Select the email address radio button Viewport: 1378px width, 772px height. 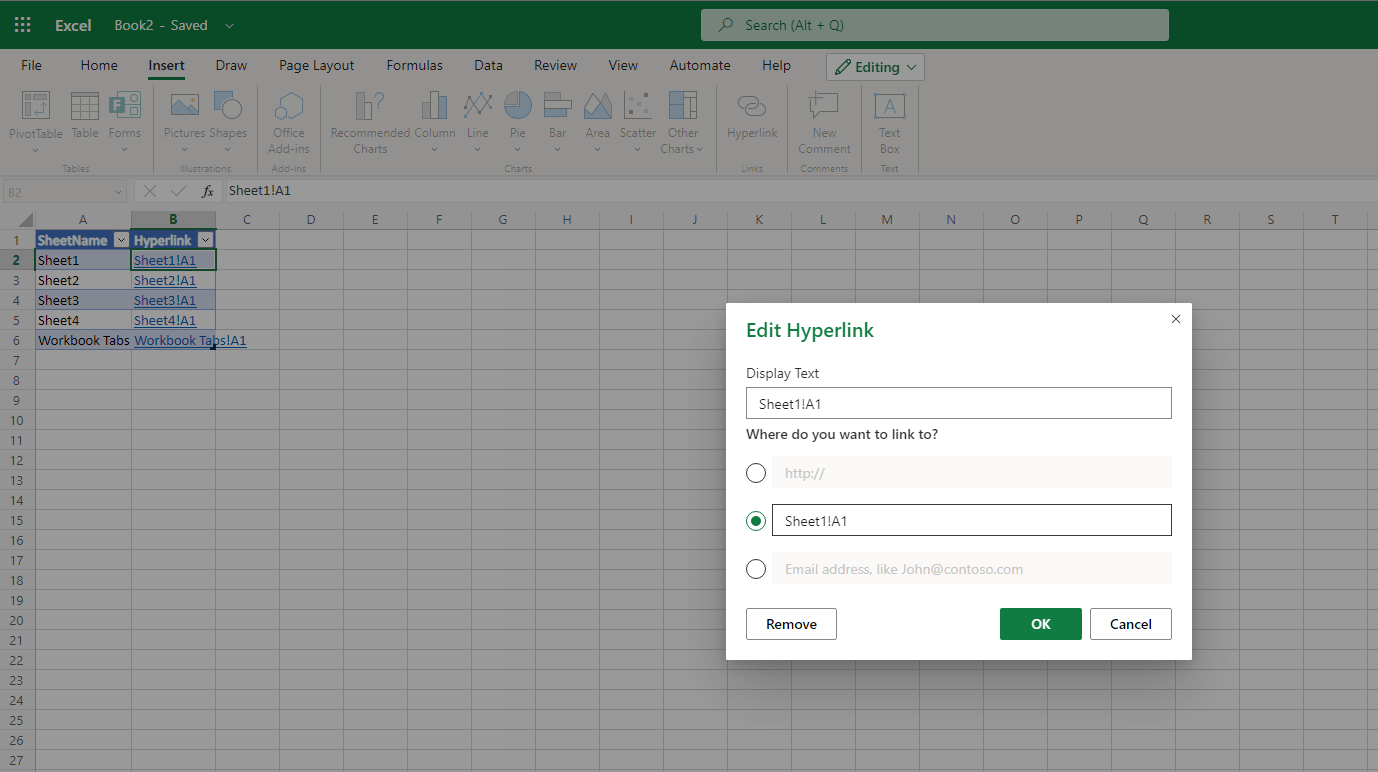point(756,569)
